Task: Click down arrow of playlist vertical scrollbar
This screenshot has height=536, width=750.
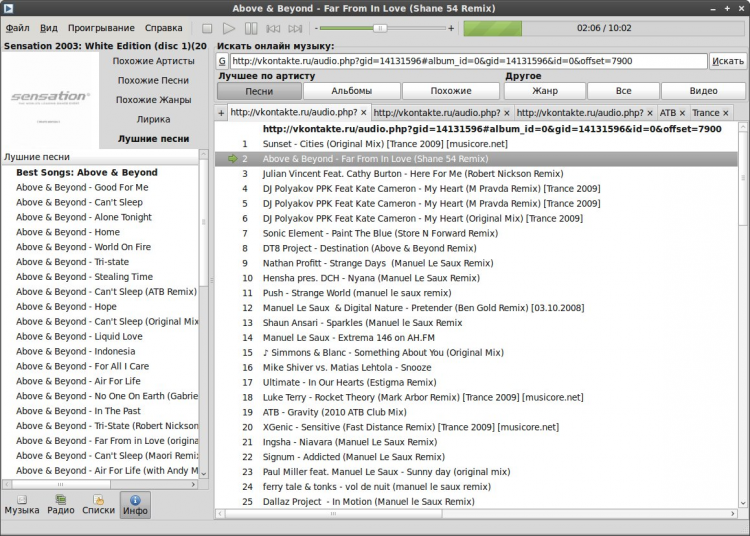Action: tap(742, 503)
